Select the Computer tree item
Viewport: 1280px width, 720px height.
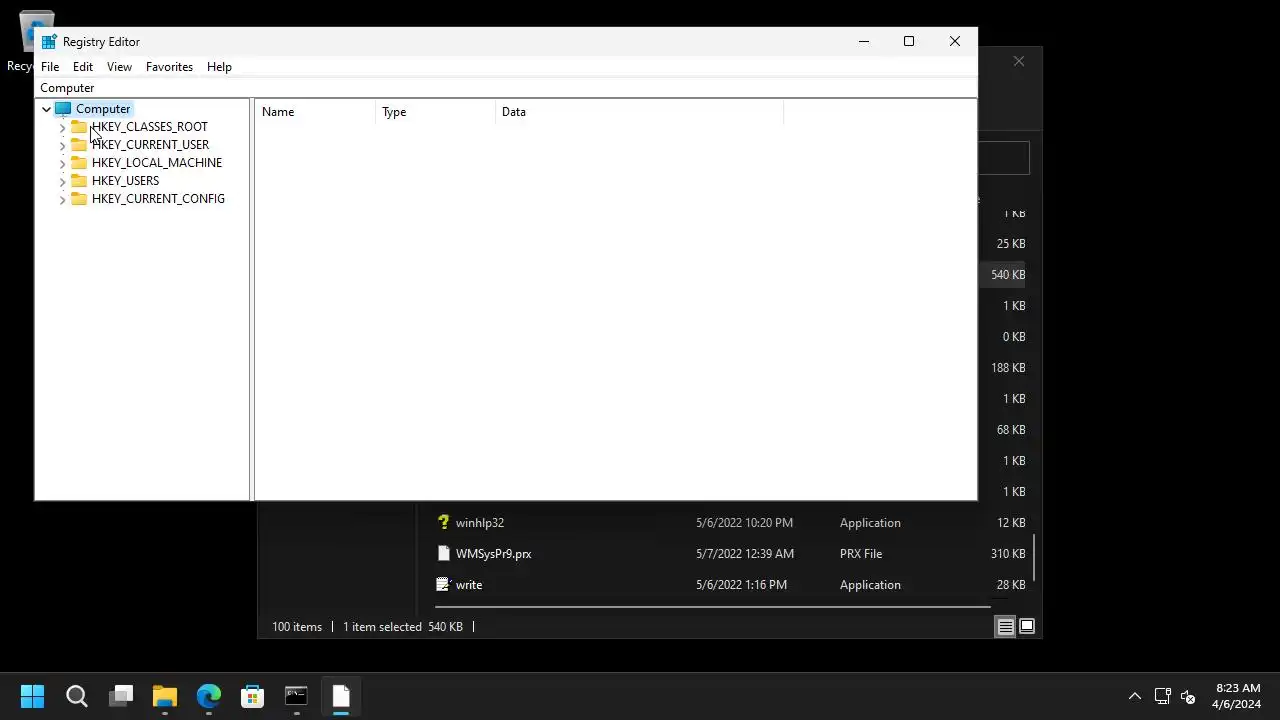tap(103, 109)
